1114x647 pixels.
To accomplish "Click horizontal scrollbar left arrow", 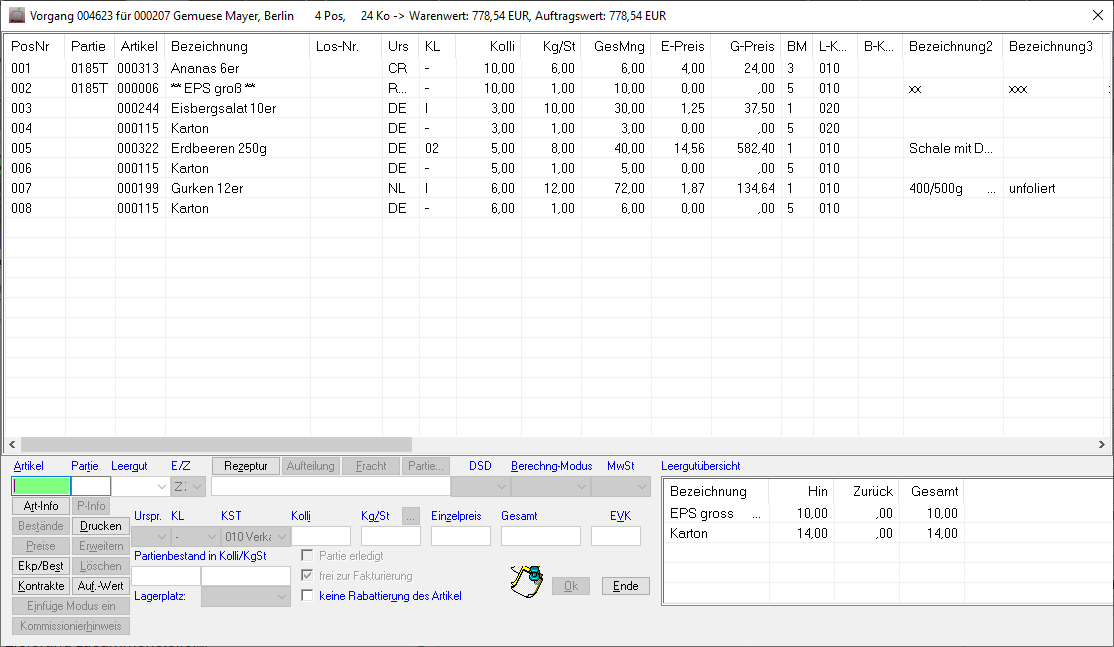I will coord(12,444).
